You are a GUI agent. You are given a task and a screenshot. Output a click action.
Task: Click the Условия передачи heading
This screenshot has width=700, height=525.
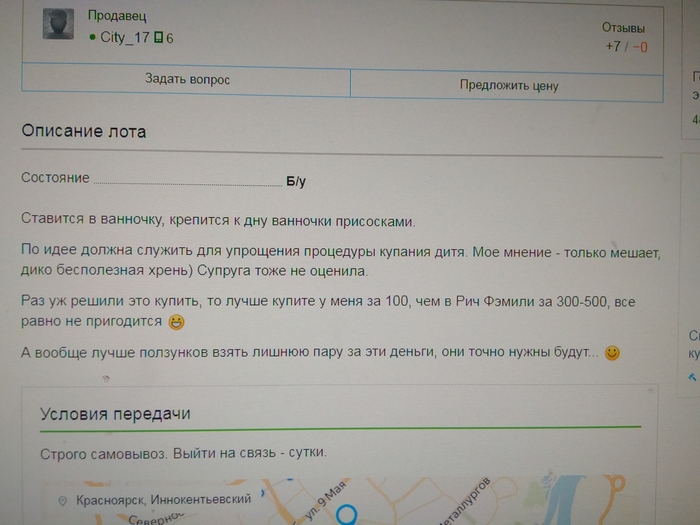pos(115,414)
